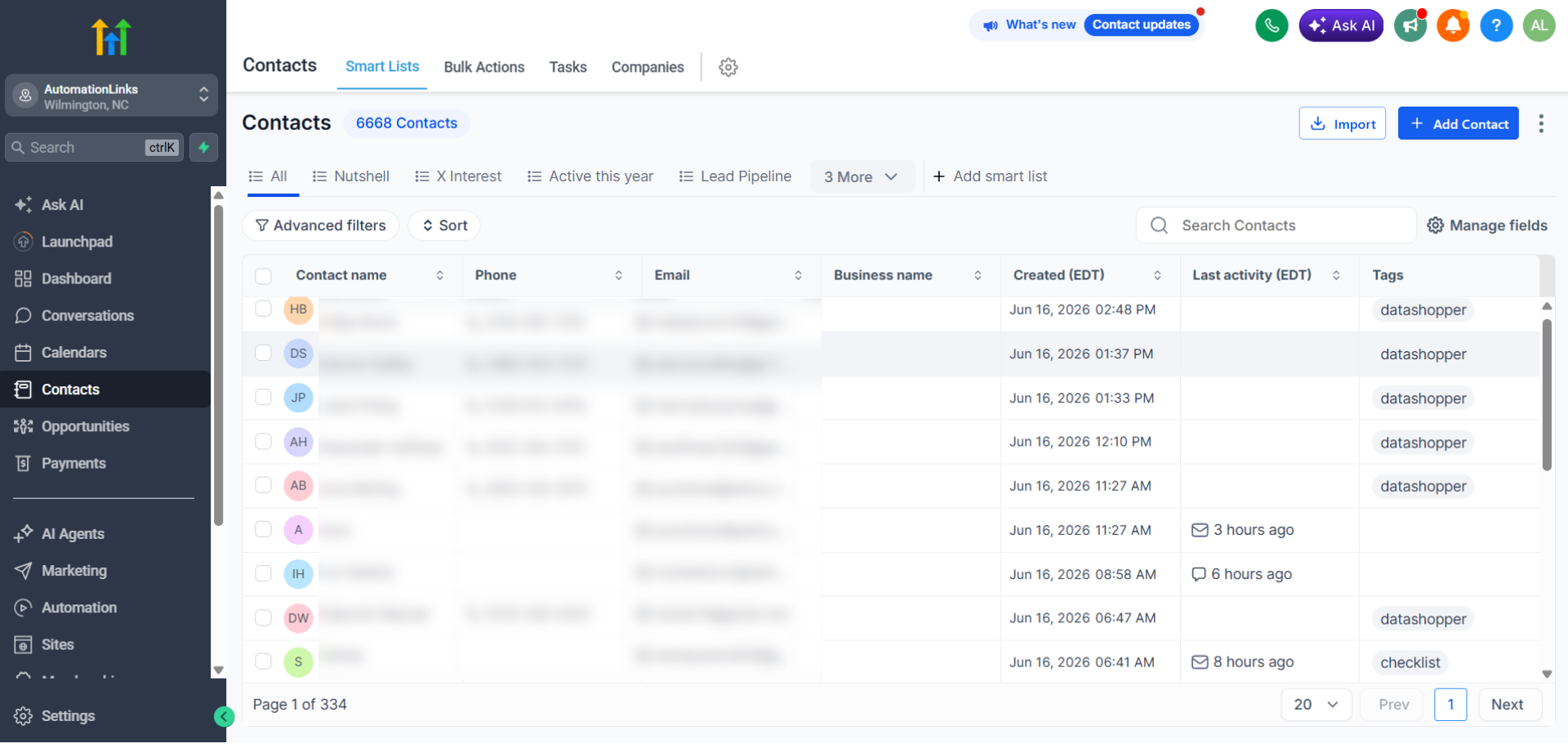Switch to the Smart Lists tab
Screen dimensions: 1568x748
tap(382, 67)
